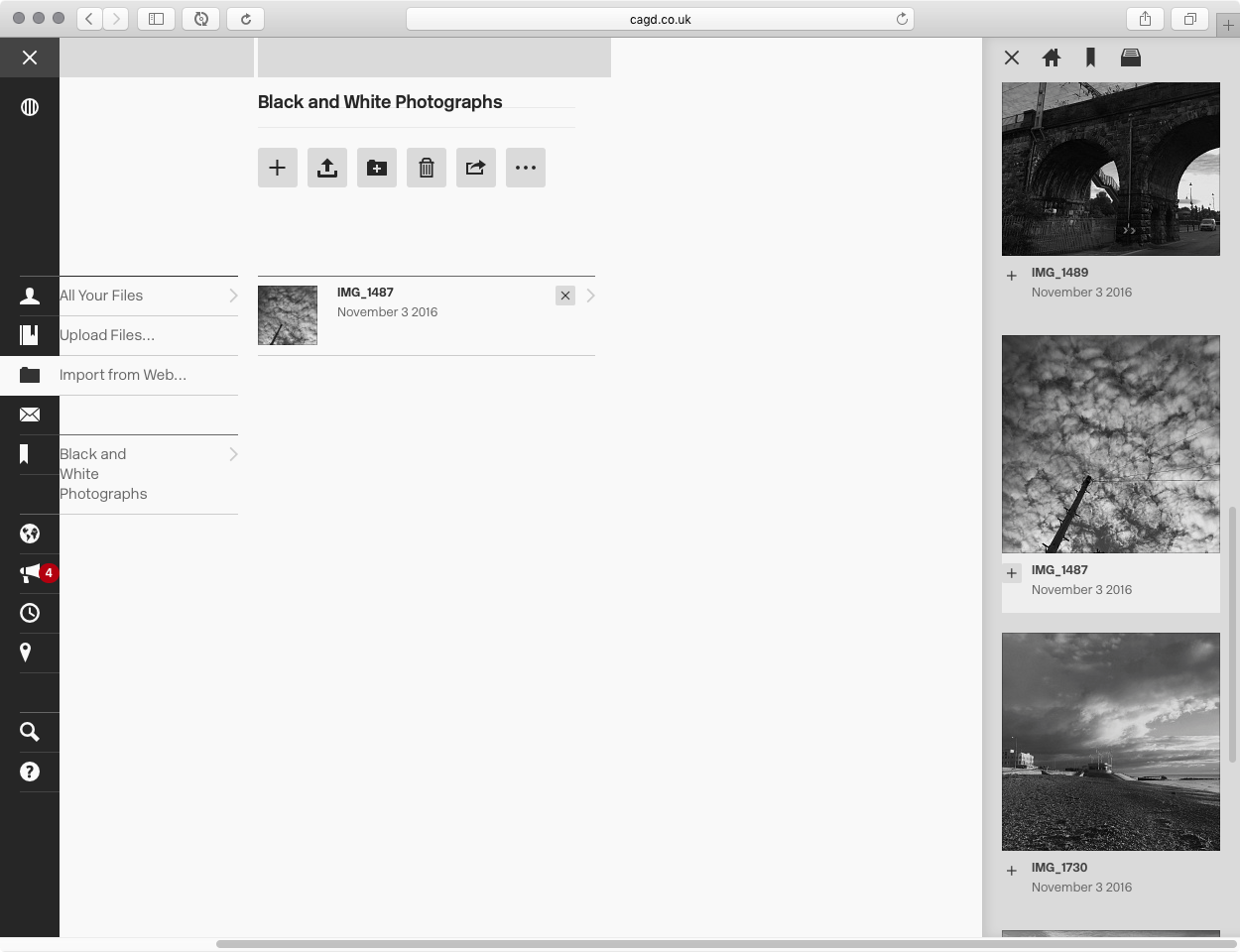Open the IMG_1487 cloudy sky photo in right panel
The height and width of the screenshot is (952, 1240).
click(1111, 444)
